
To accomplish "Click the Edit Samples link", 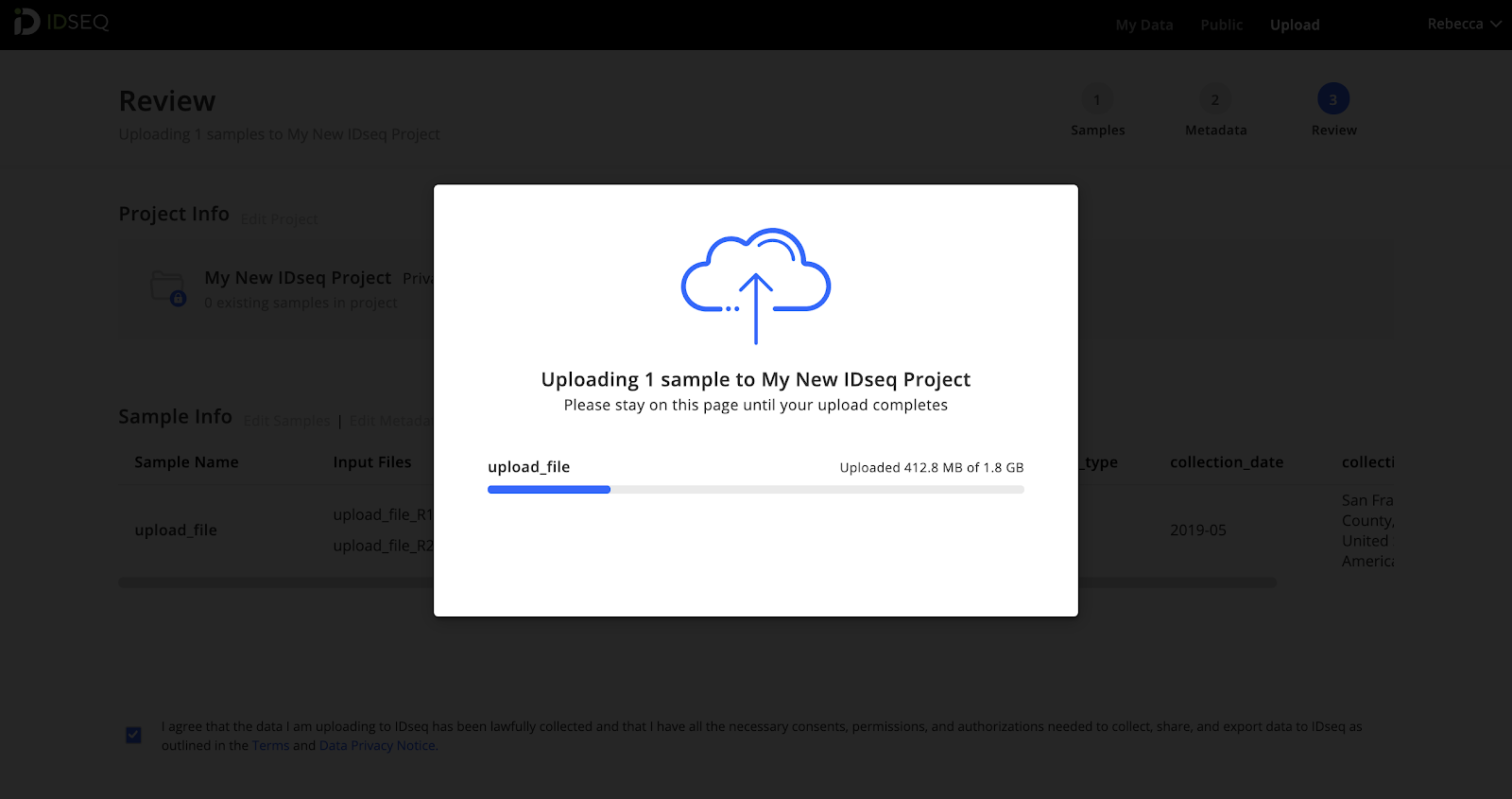I will tap(287, 421).
